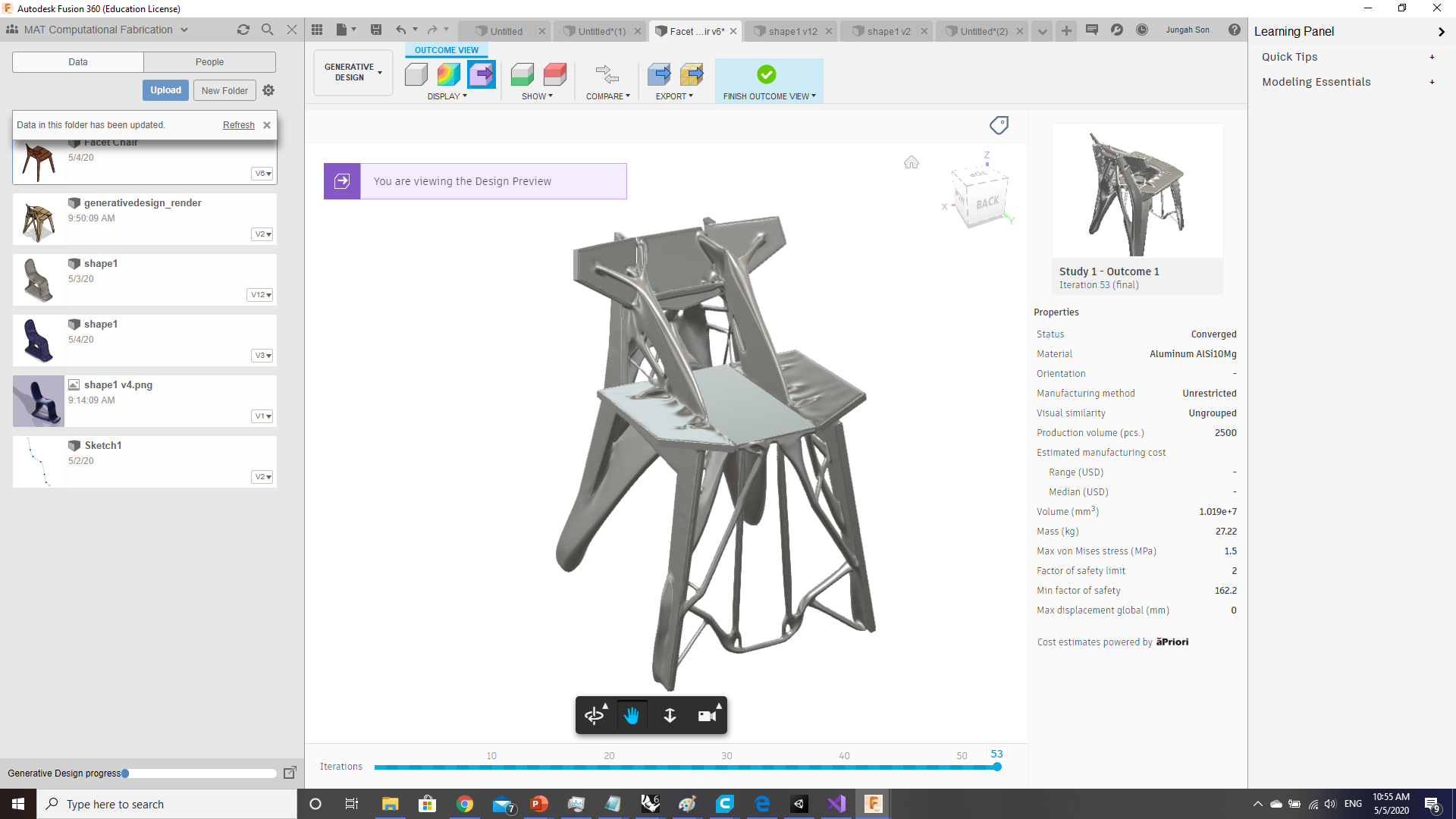Click the Upload button
This screenshot has width=1456, height=819.
165,90
